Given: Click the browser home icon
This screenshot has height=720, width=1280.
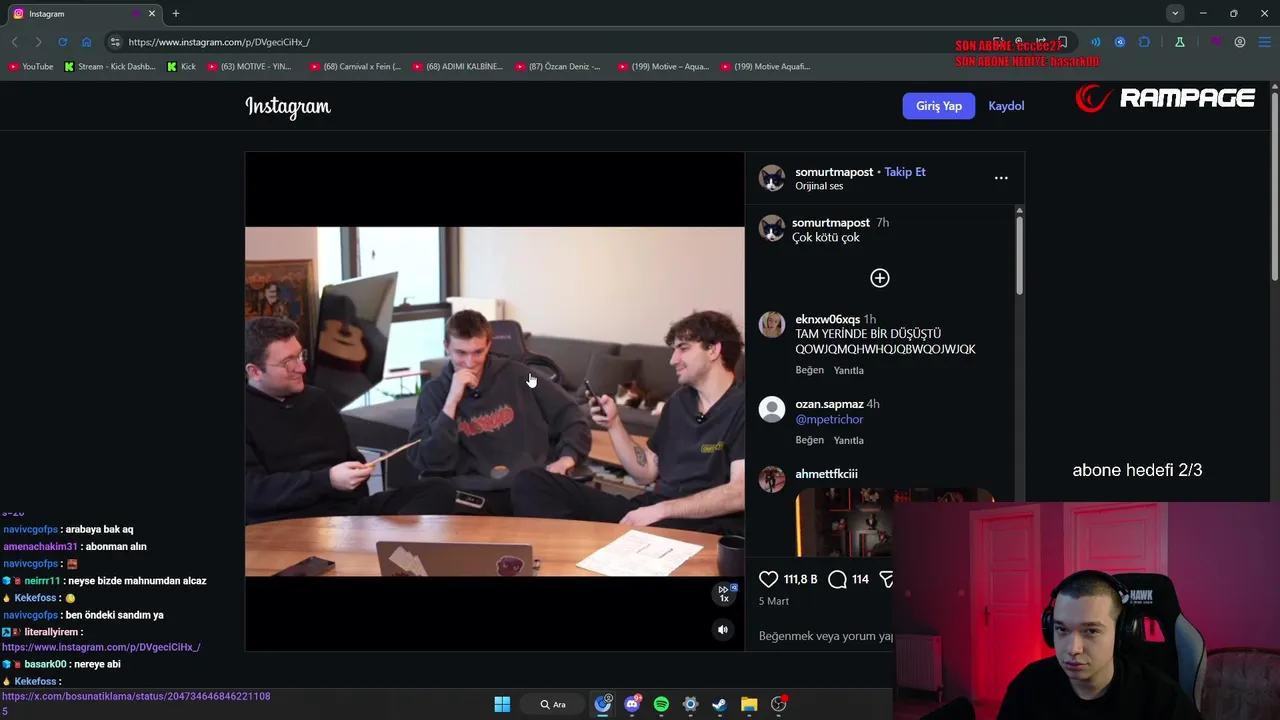Looking at the screenshot, I should tap(86, 42).
